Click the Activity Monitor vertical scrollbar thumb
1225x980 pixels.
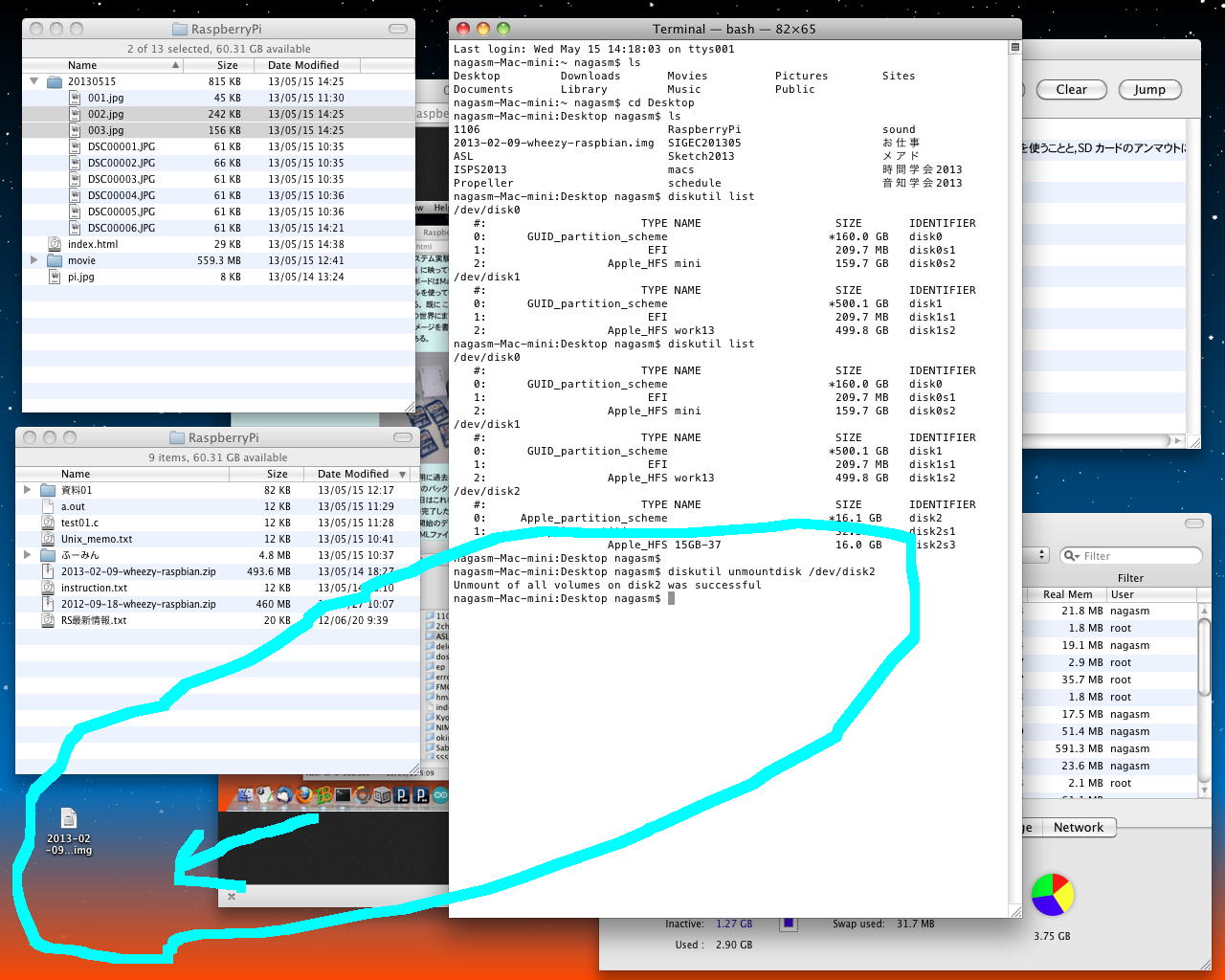click(1205, 657)
